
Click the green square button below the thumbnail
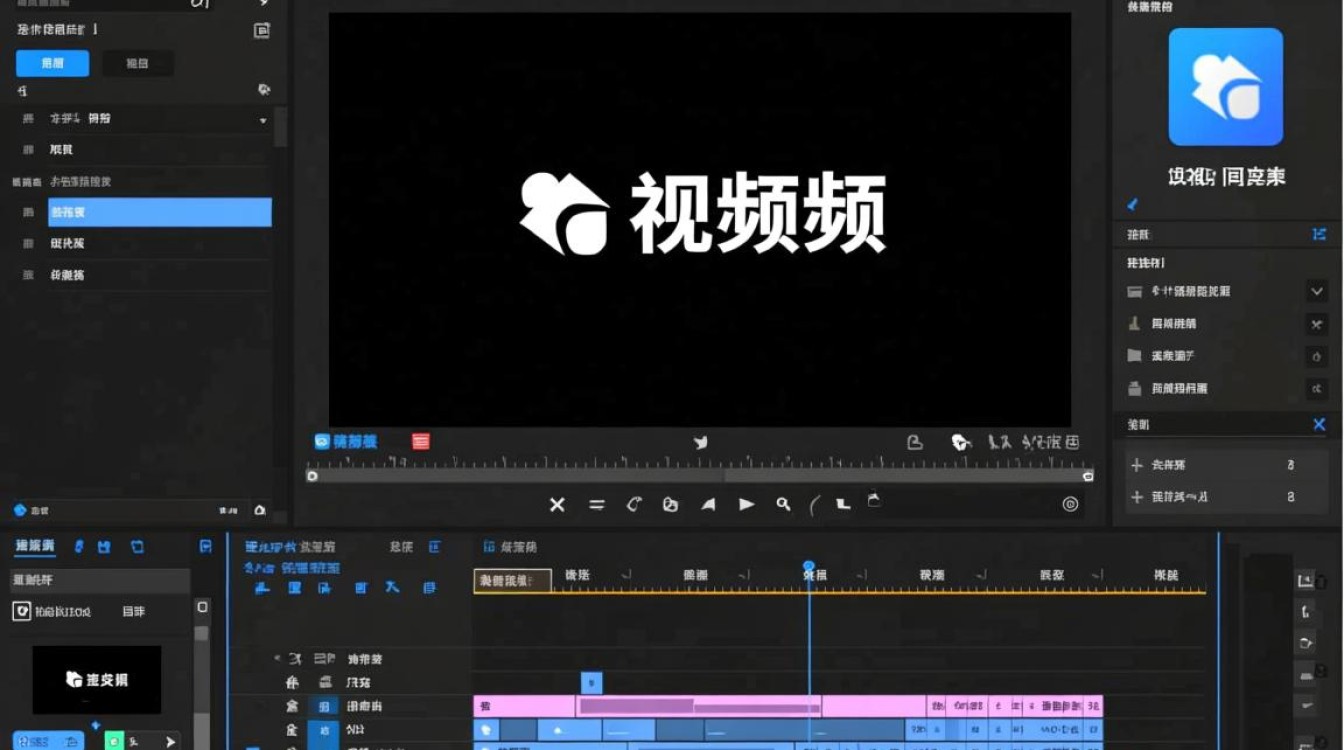pos(113,741)
